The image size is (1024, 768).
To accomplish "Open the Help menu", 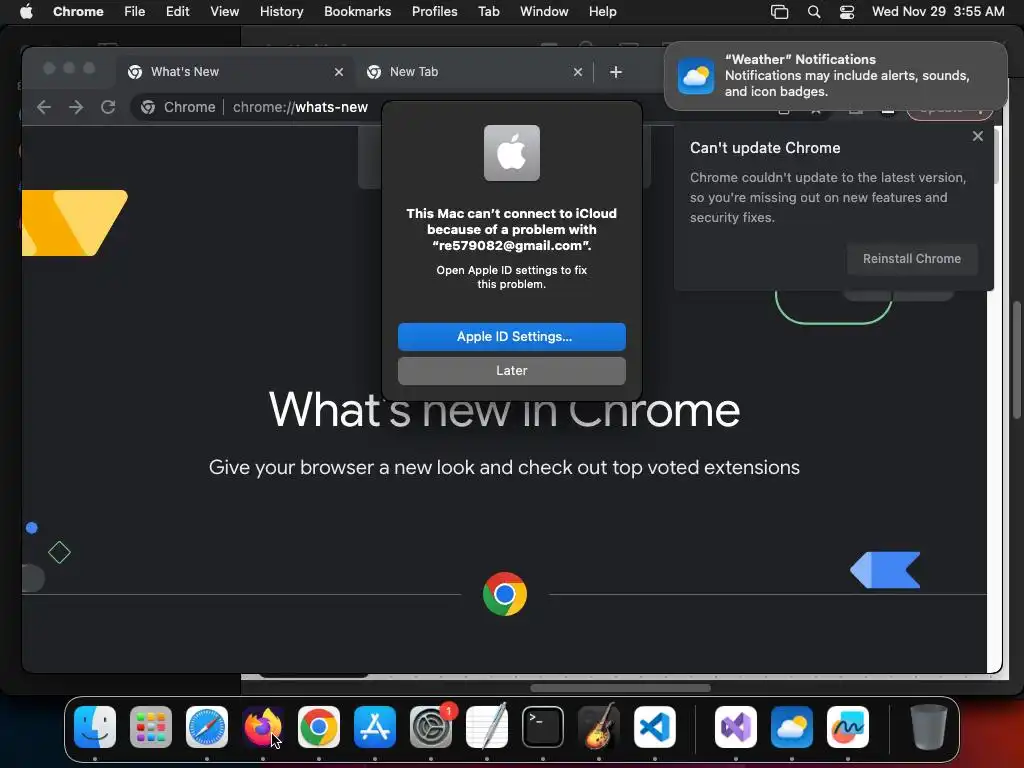I will pyautogui.click(x=602, y=12).
